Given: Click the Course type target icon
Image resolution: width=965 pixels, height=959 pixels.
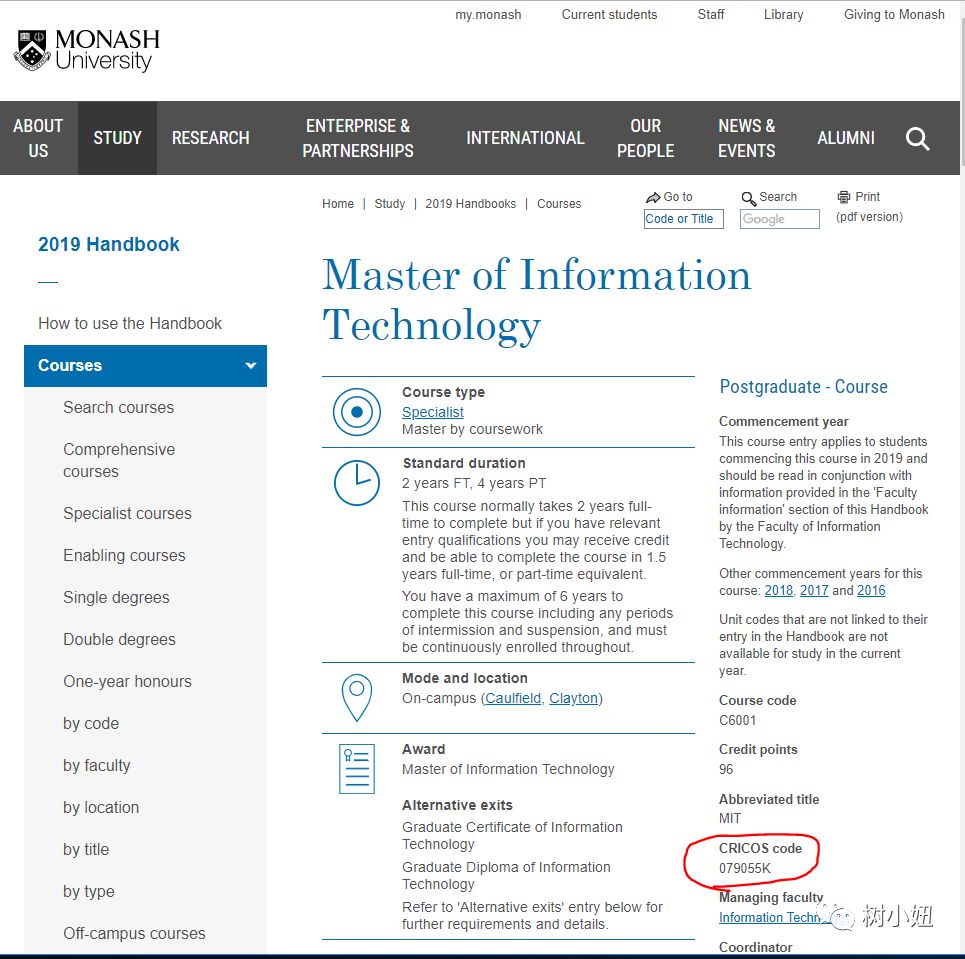Looking at the screenshot, I should pyautogui.click(x=357, y=412).
